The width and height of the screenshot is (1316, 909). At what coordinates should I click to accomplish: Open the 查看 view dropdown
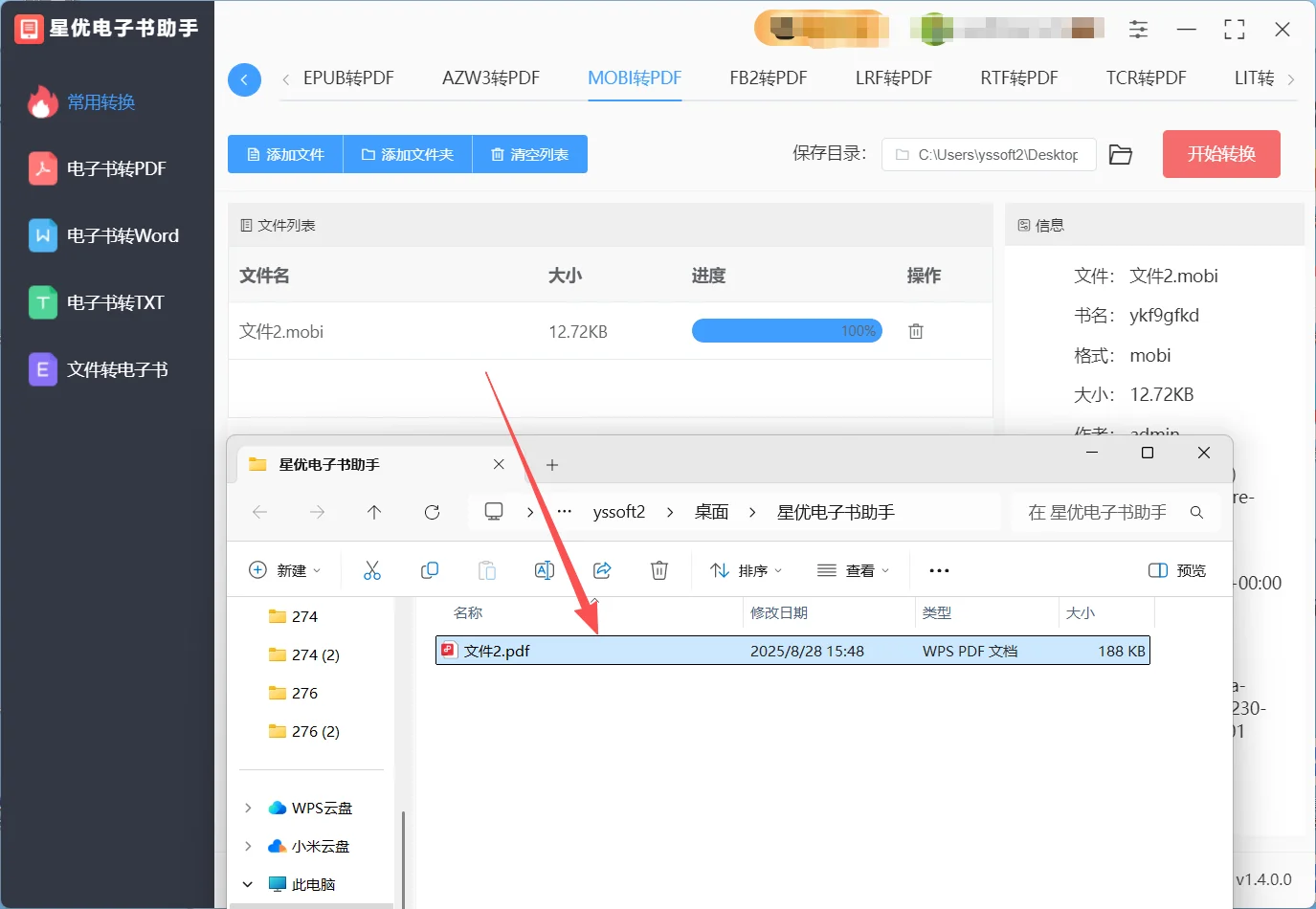click(854, 570)
